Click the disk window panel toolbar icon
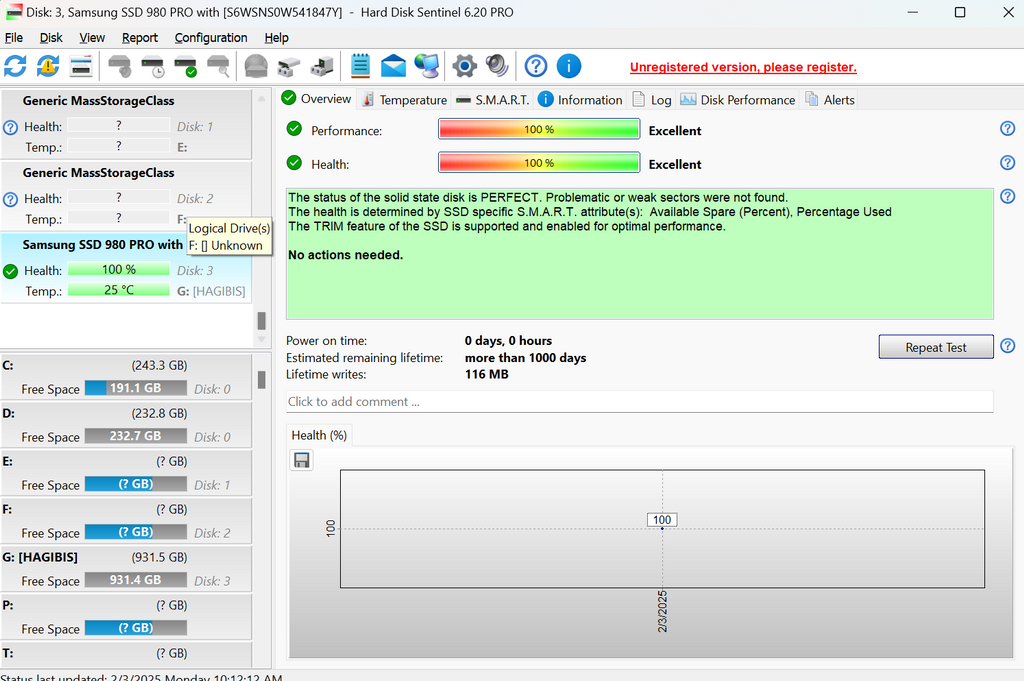The width and height of the screenshot is (1024, 681). point(80,66)
